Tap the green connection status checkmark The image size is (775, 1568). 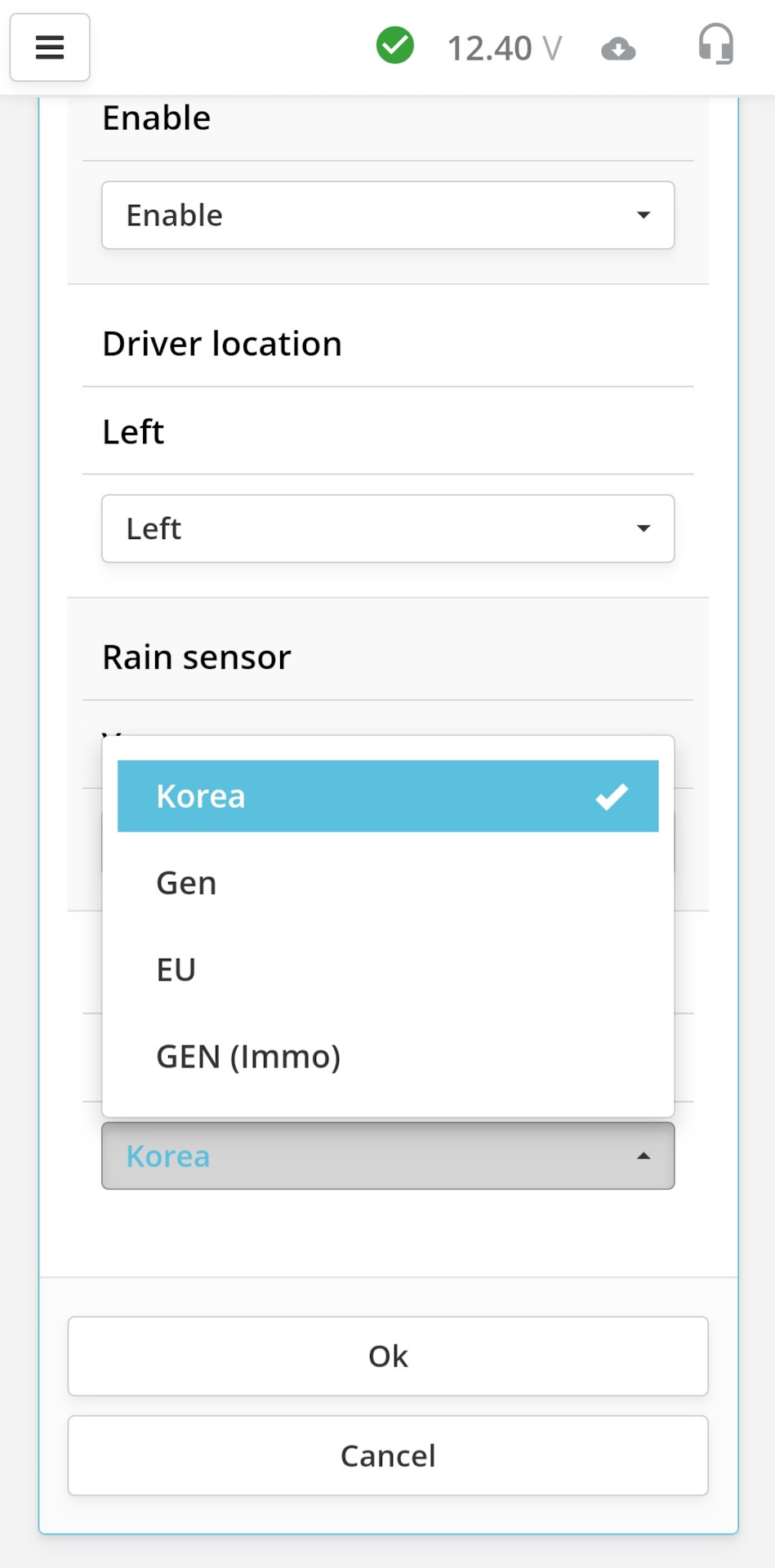(395, 46)
